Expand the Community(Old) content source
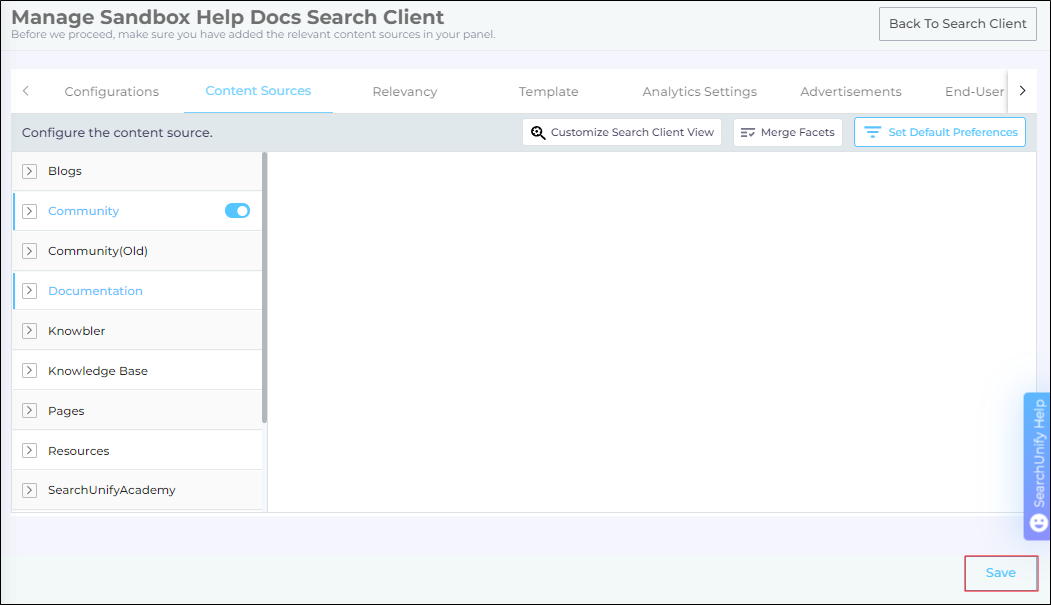Screen dimensions: 1051x605 [x=29, y=251]
